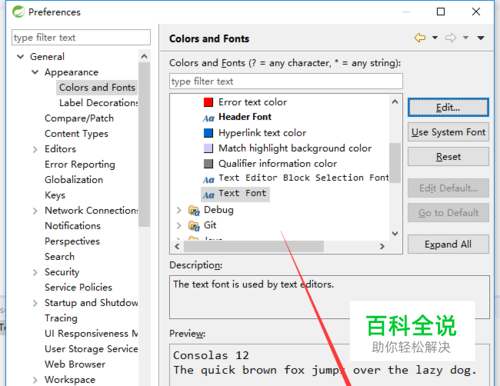Image resolution: width=500 pixels, height=386 pixels.
Task: Select Label Decorations preference page
Action: tap(98, 103)
